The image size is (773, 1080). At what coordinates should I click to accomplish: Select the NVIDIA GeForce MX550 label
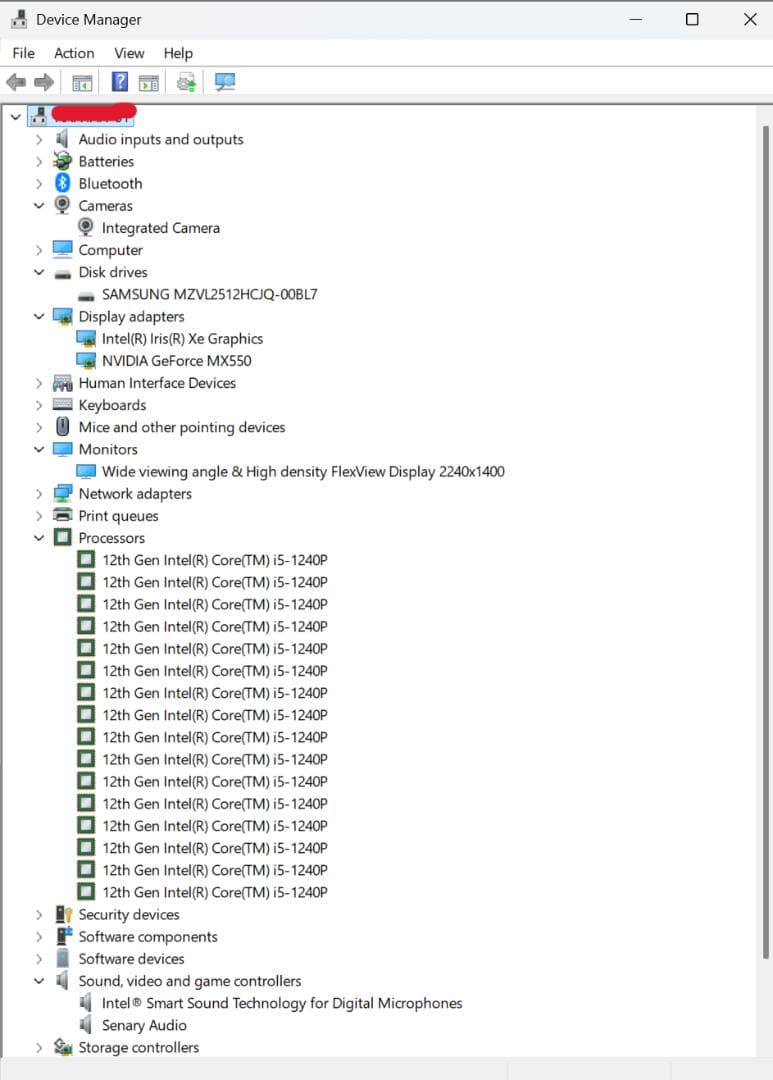176,360
